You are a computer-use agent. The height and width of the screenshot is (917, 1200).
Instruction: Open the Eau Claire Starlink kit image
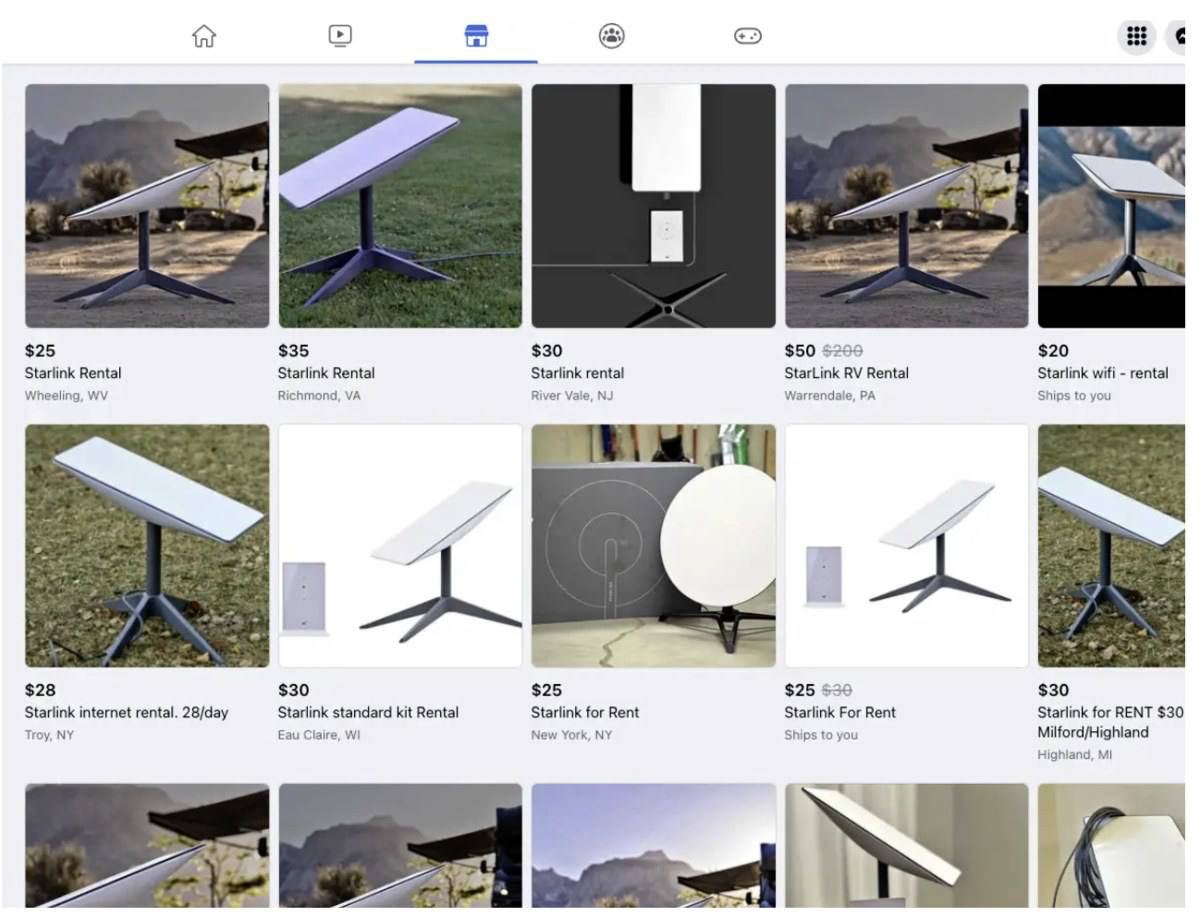tap(400, 546)
